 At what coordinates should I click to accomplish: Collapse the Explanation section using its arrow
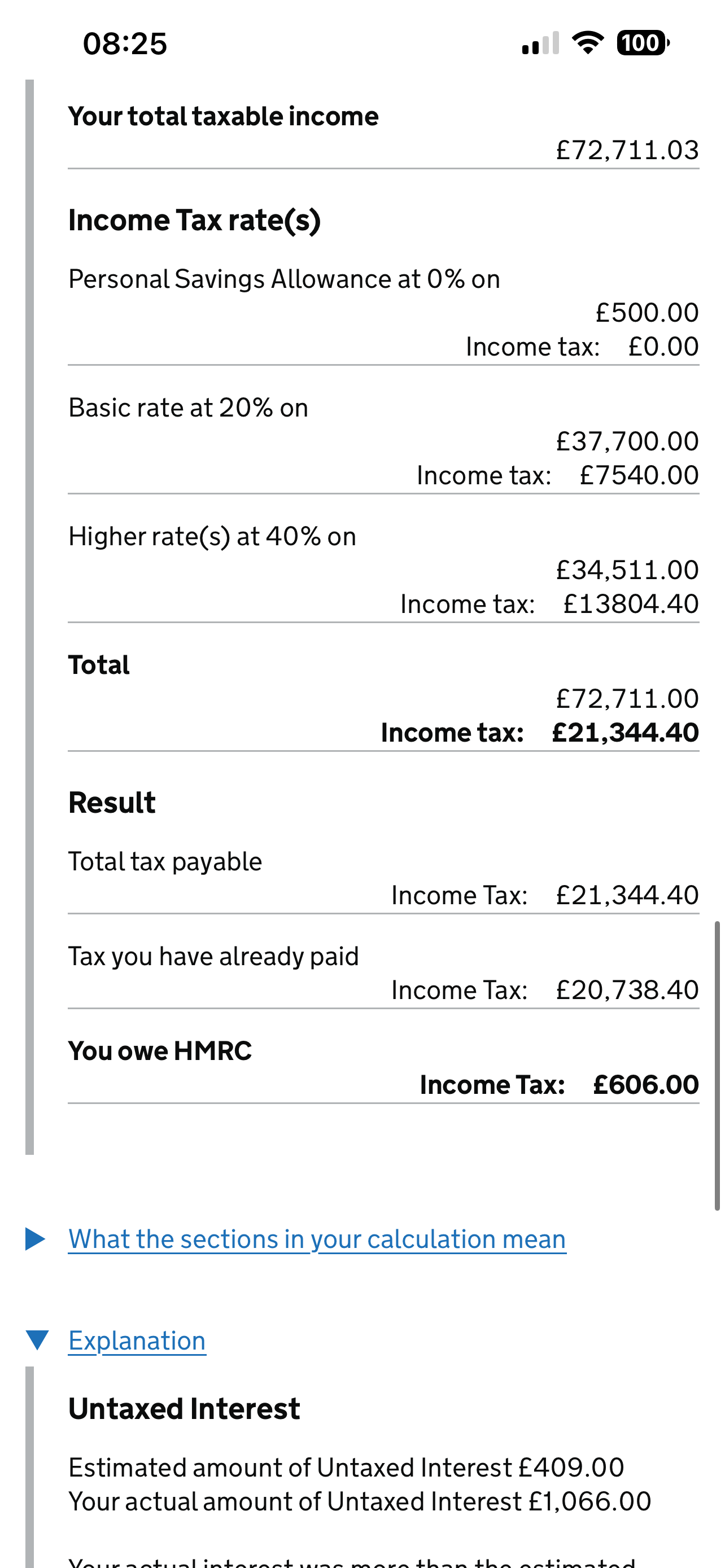coord(37,1340)
